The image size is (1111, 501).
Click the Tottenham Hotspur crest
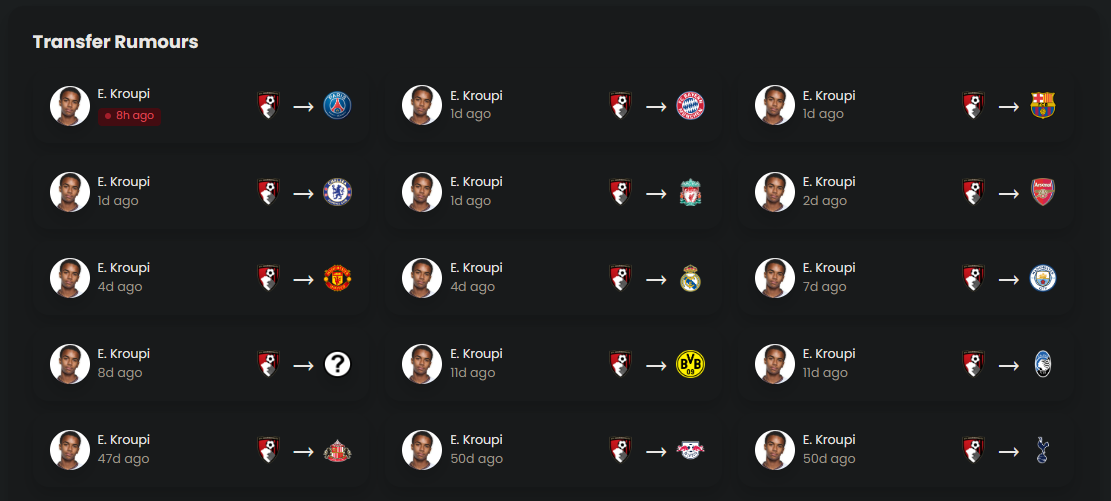[1042, 451]
